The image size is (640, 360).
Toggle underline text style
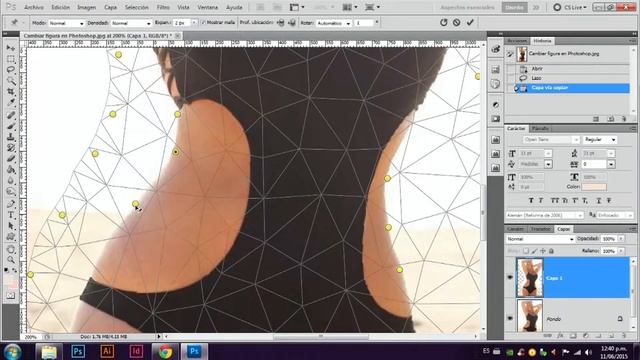point(598,200)
